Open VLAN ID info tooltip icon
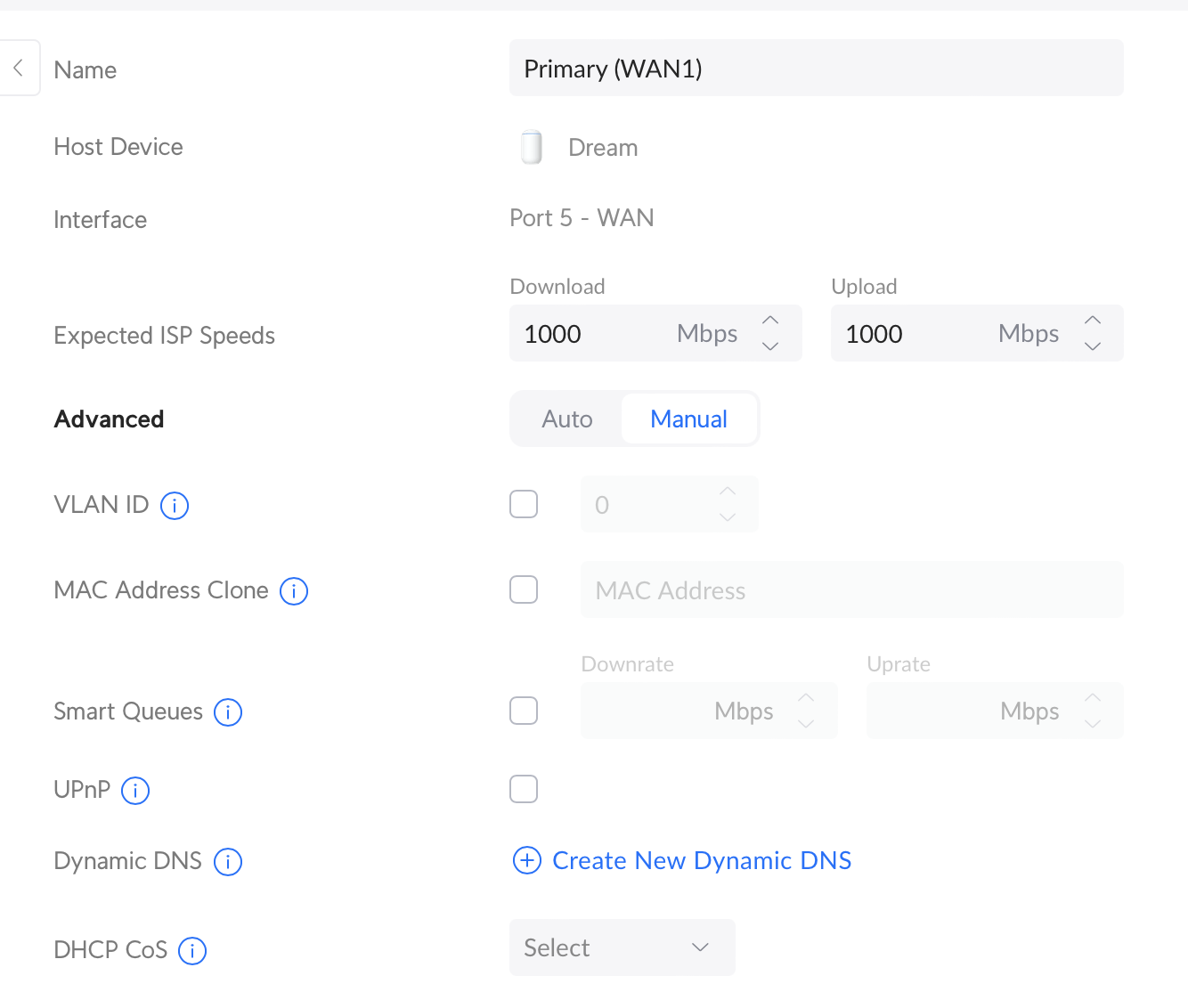This screenshot has width=1188, height=1008. (175, 506)
